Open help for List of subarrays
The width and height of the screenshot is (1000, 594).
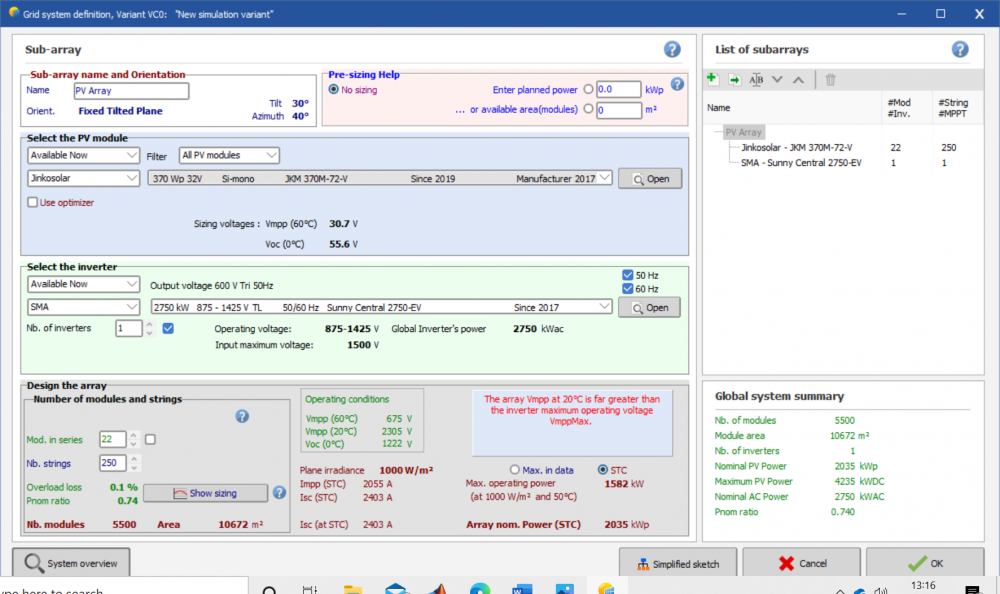(960, 49)
